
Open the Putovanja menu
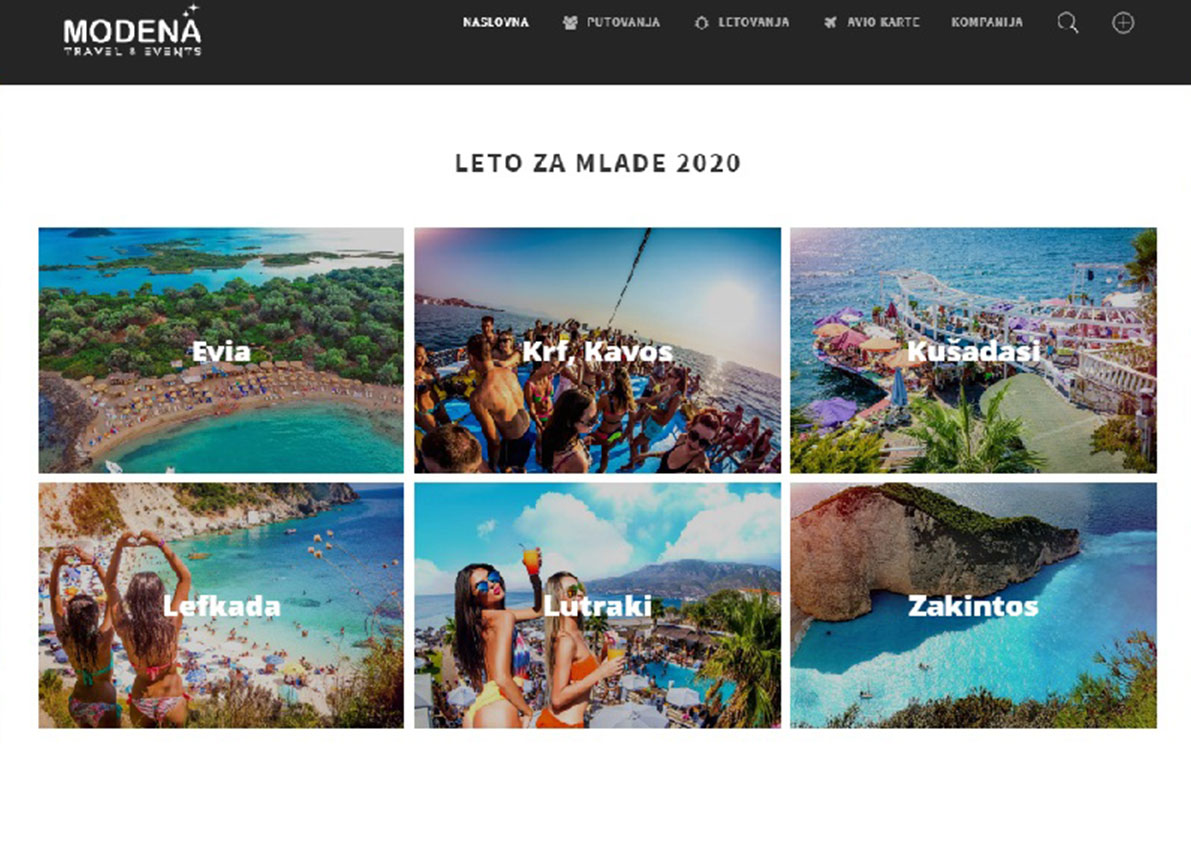(623, 23)
